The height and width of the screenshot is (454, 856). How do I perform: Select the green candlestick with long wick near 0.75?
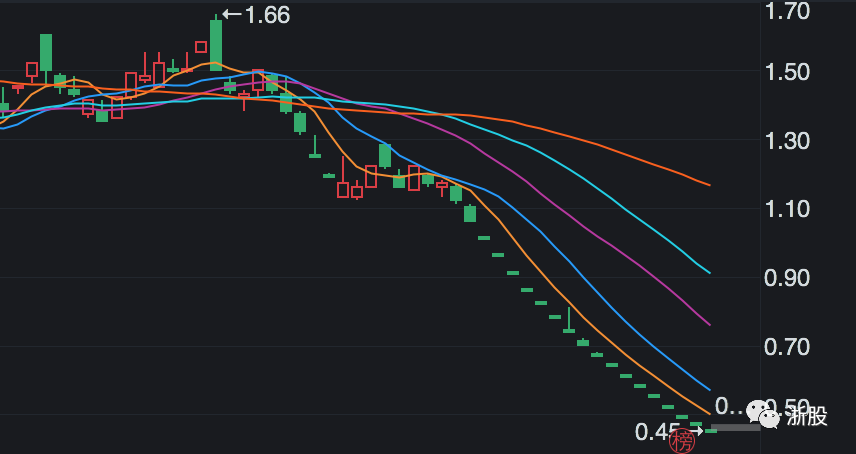[569, 320]
